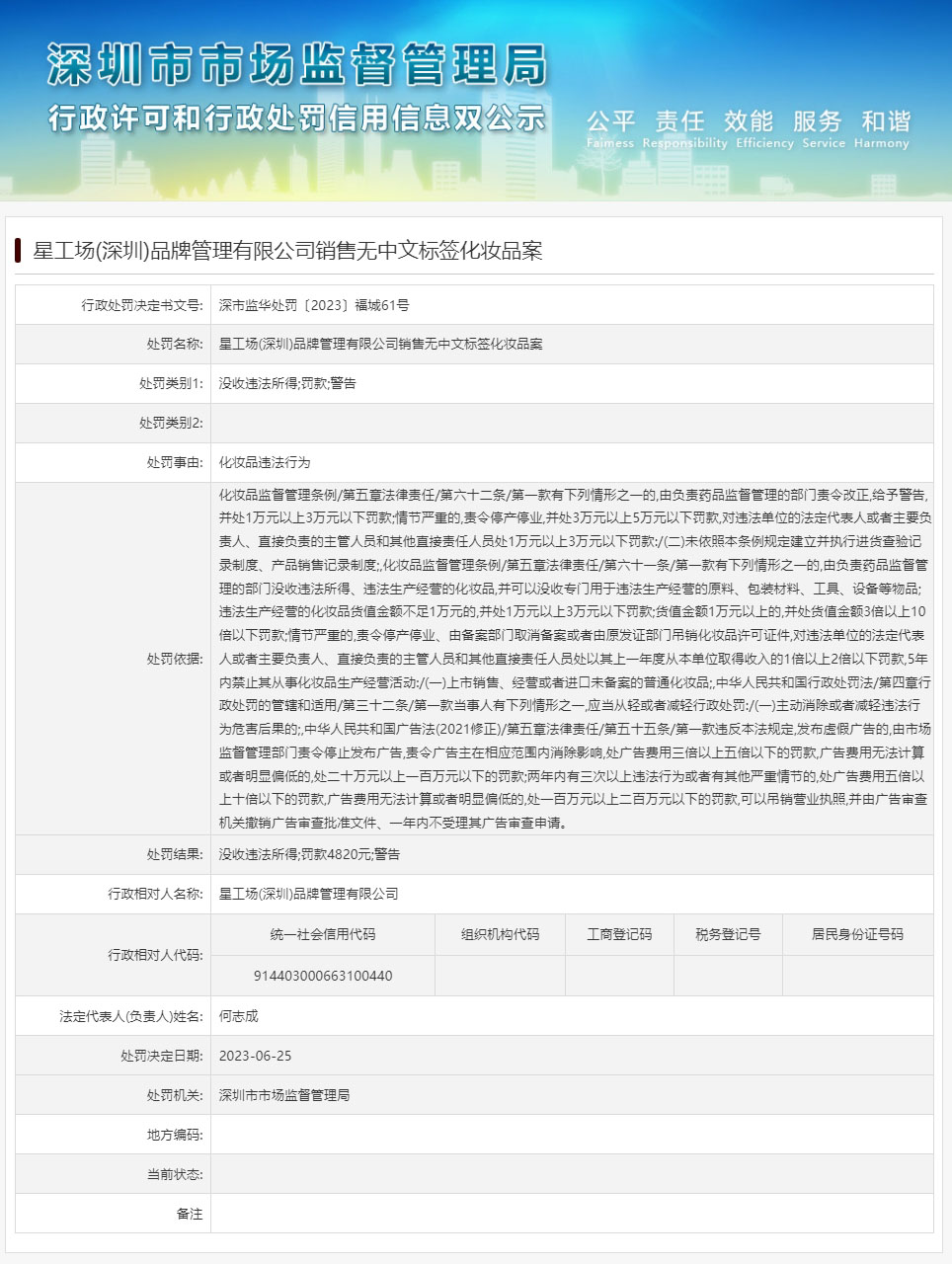Select the 化妆品违法行为 value
The image size is (952, 1264).
click(x=265, y=462)
